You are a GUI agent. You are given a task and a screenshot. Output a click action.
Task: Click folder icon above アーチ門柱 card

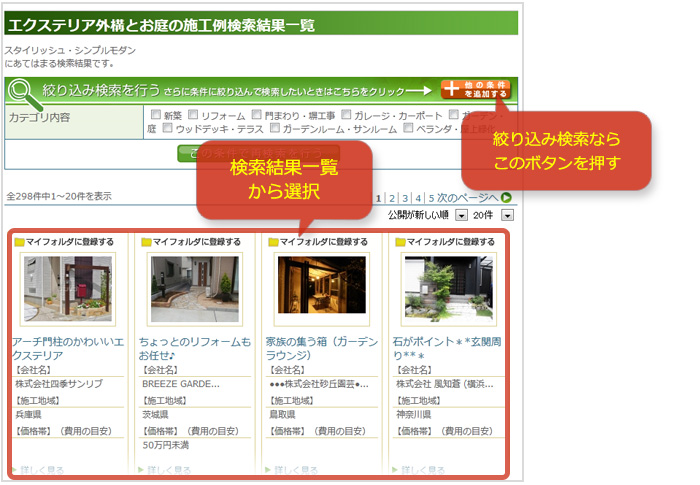19,242
